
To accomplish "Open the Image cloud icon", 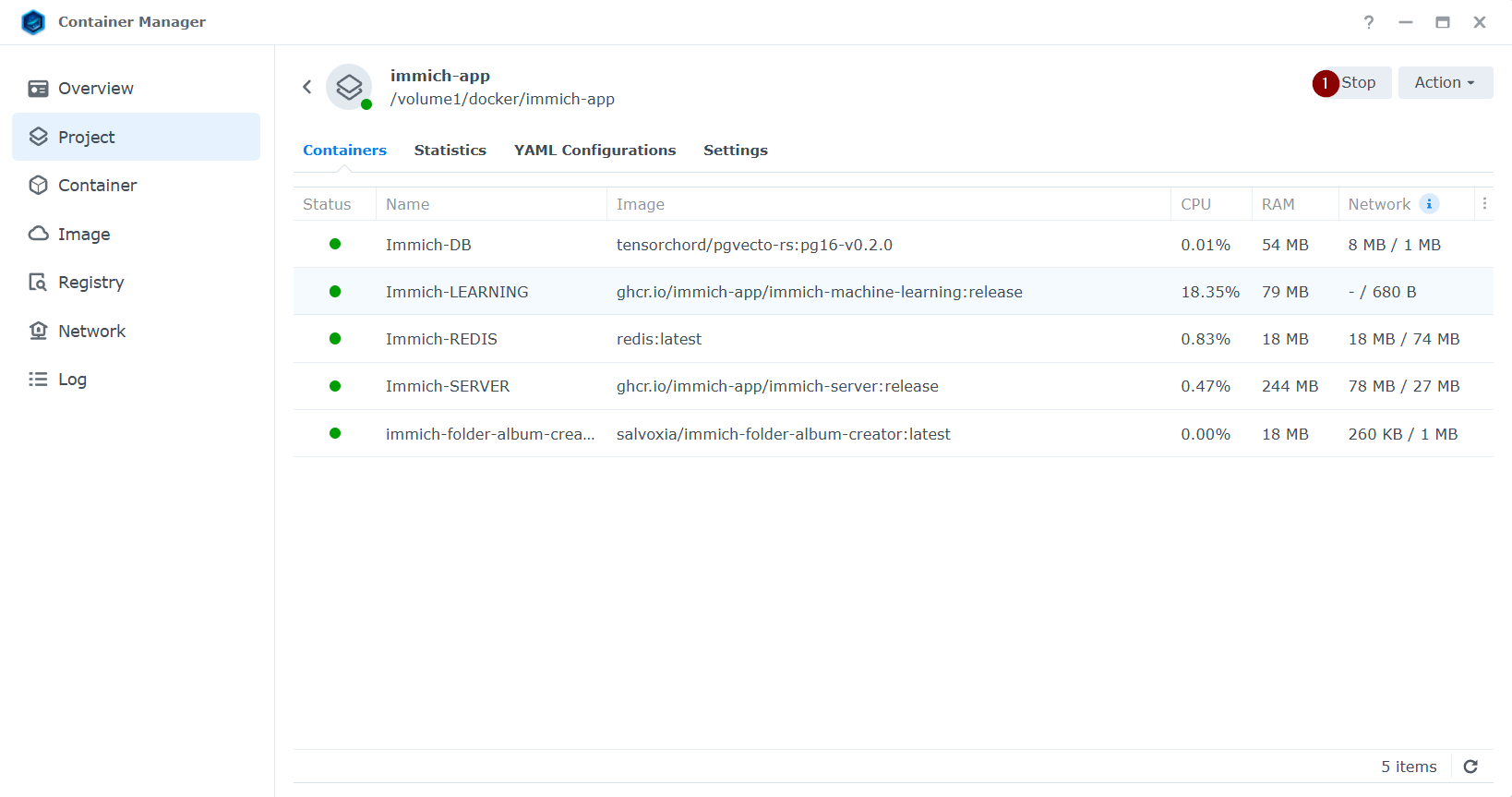I will [x=38, y=234].
